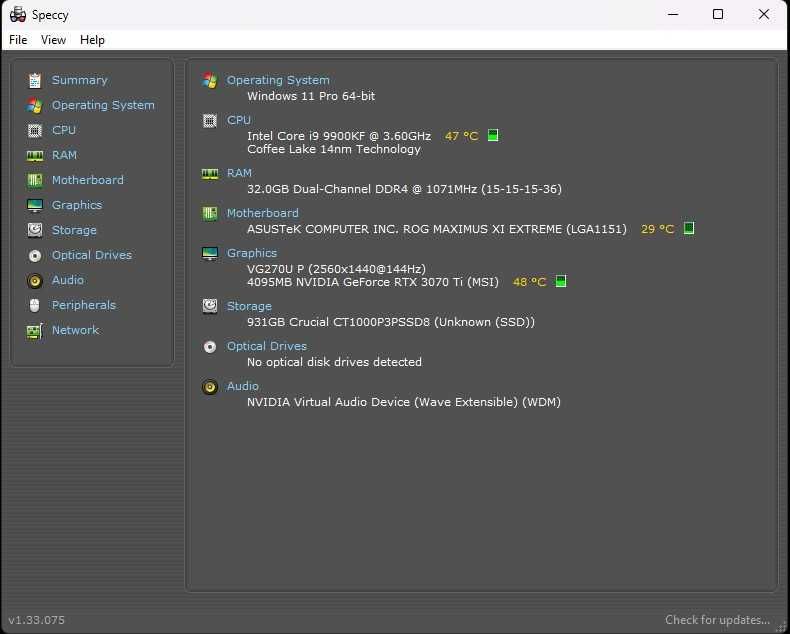This screenshot has width=790, height=634.
Task: Click the 931GB Crucial CT1000P3PSSD8 text
Action: coord(390,322)
